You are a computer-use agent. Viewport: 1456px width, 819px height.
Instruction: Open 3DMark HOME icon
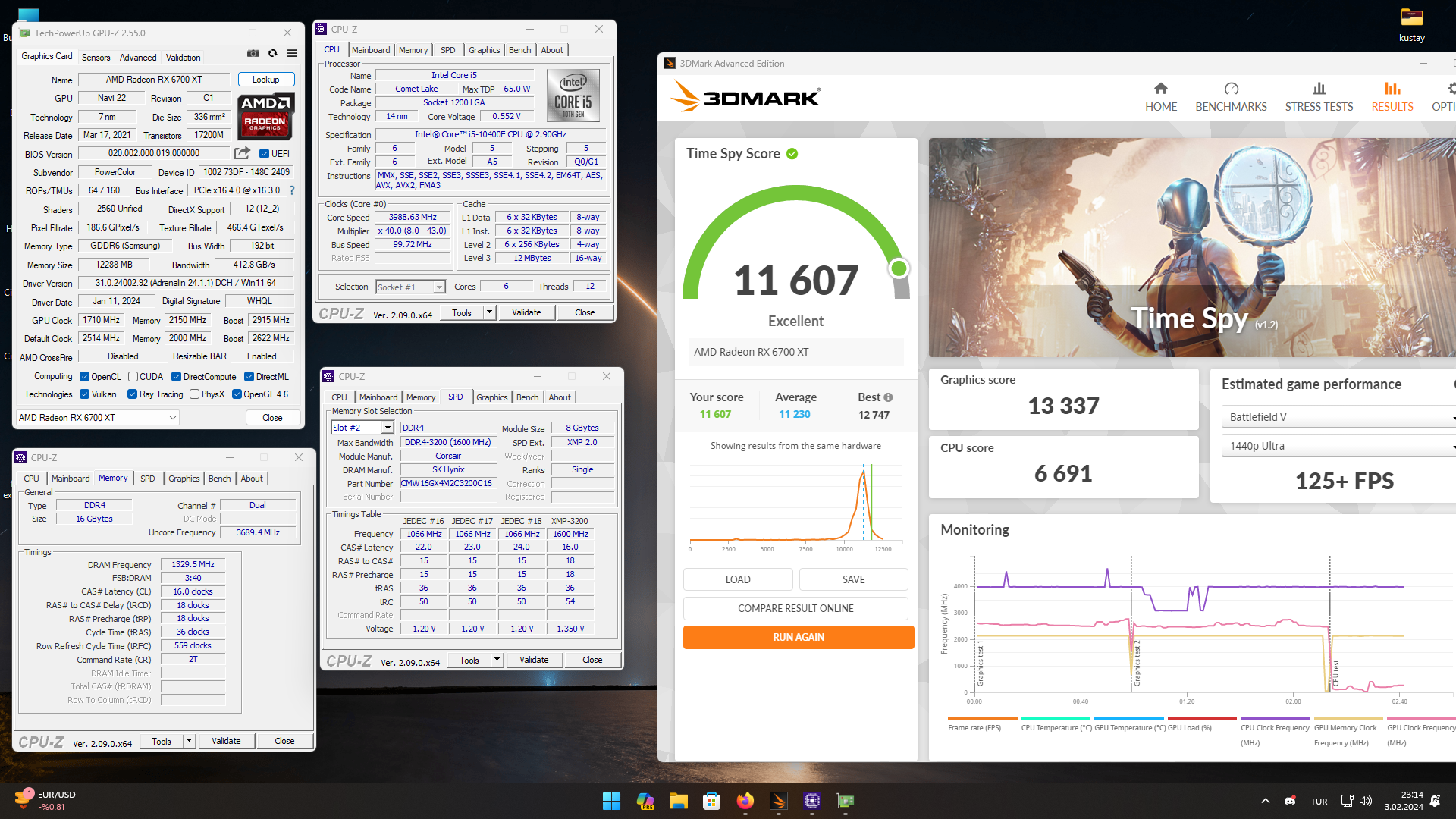(1161, 97)
